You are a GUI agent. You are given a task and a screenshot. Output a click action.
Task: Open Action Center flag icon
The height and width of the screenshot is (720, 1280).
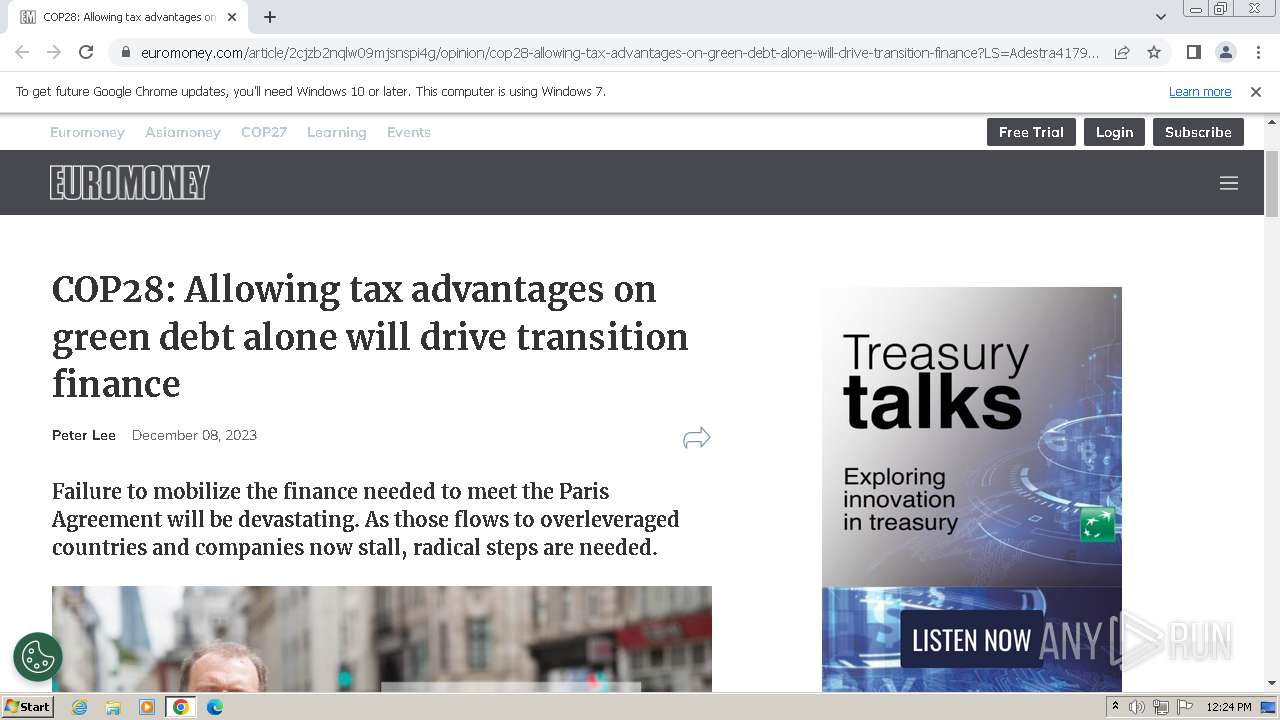click(1185, 707)
